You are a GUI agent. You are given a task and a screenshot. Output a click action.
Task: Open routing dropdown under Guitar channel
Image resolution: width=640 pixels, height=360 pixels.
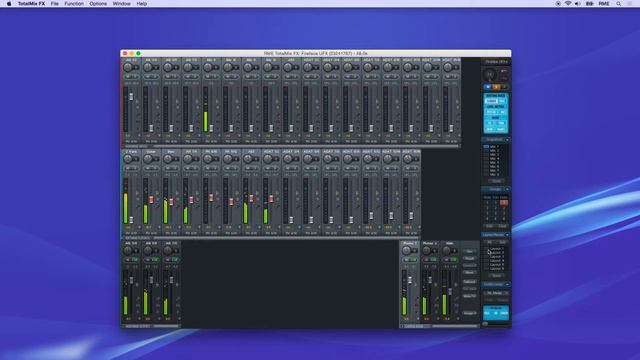pyautogui.click(x=151, y=233)
